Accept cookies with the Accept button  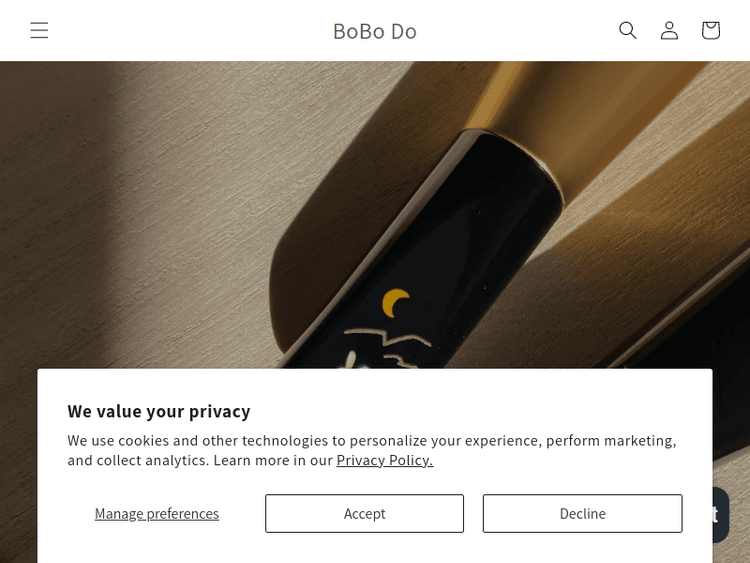(364, 513)
